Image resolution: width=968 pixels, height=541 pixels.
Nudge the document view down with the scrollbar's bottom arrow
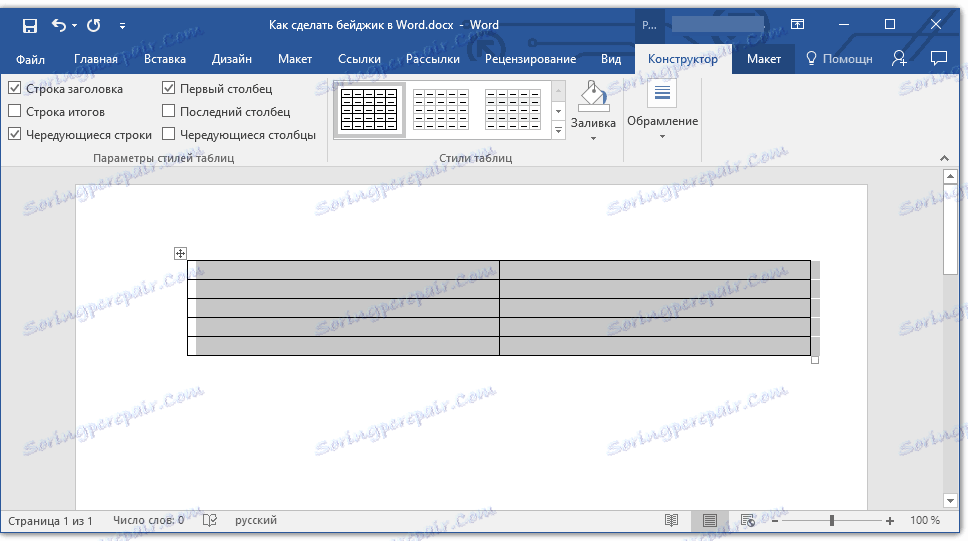coord(950,500)
